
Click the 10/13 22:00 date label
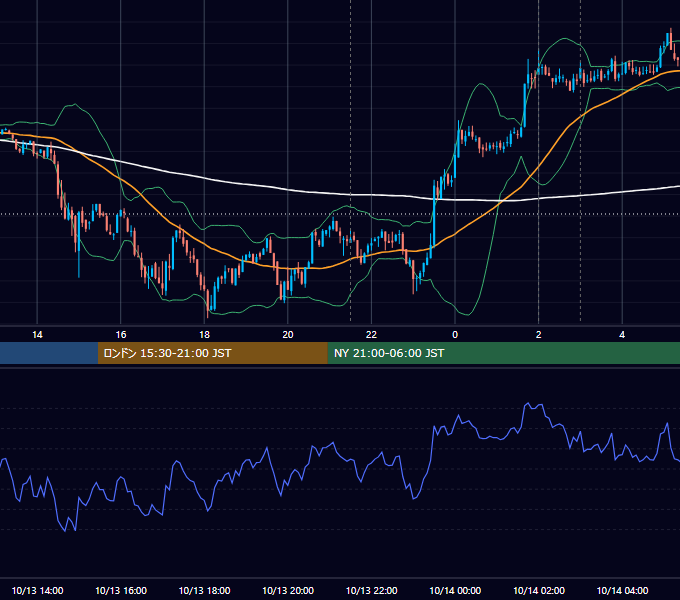click(371, 590)
